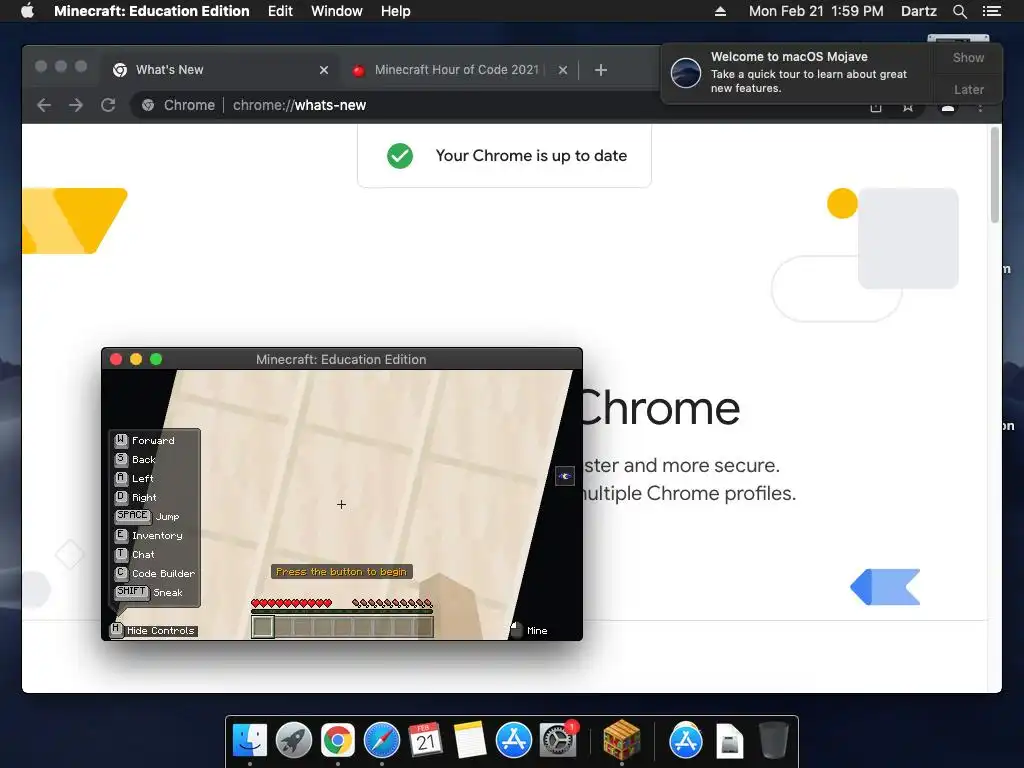Open a new Chrome tab
The height and width of the screenshot is (768, 1024).
601,70
